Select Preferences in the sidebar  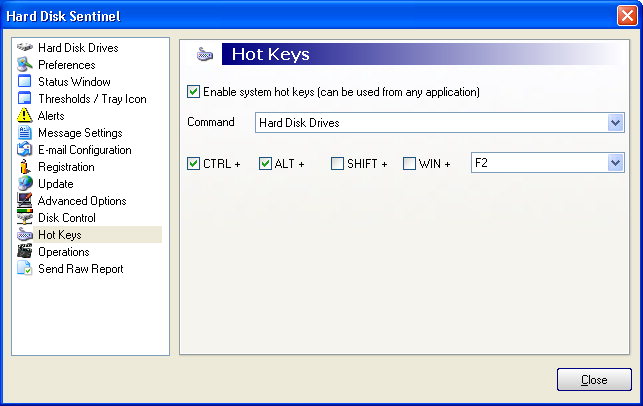pos(67,65)
